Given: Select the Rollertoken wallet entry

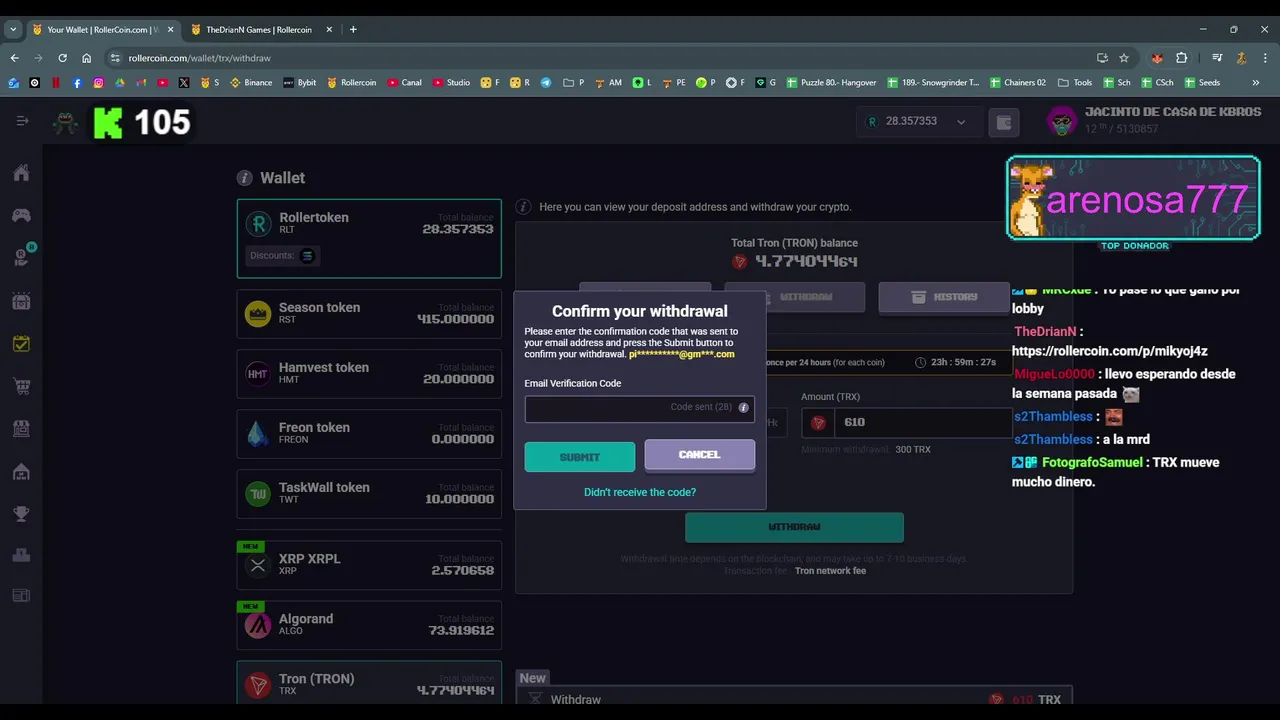Looking at the screenshot, I should [x=369, y=238].
